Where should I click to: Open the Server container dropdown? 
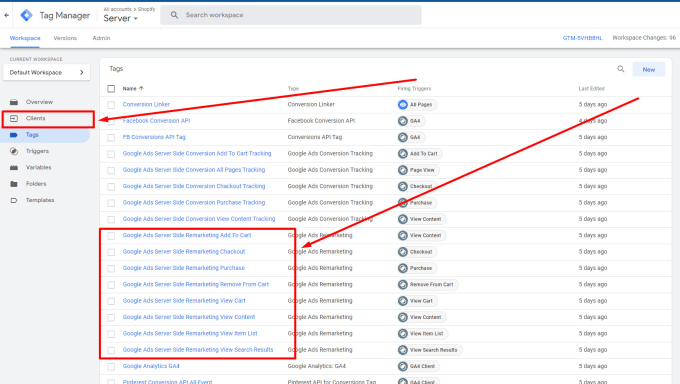[x=120, y=19]
